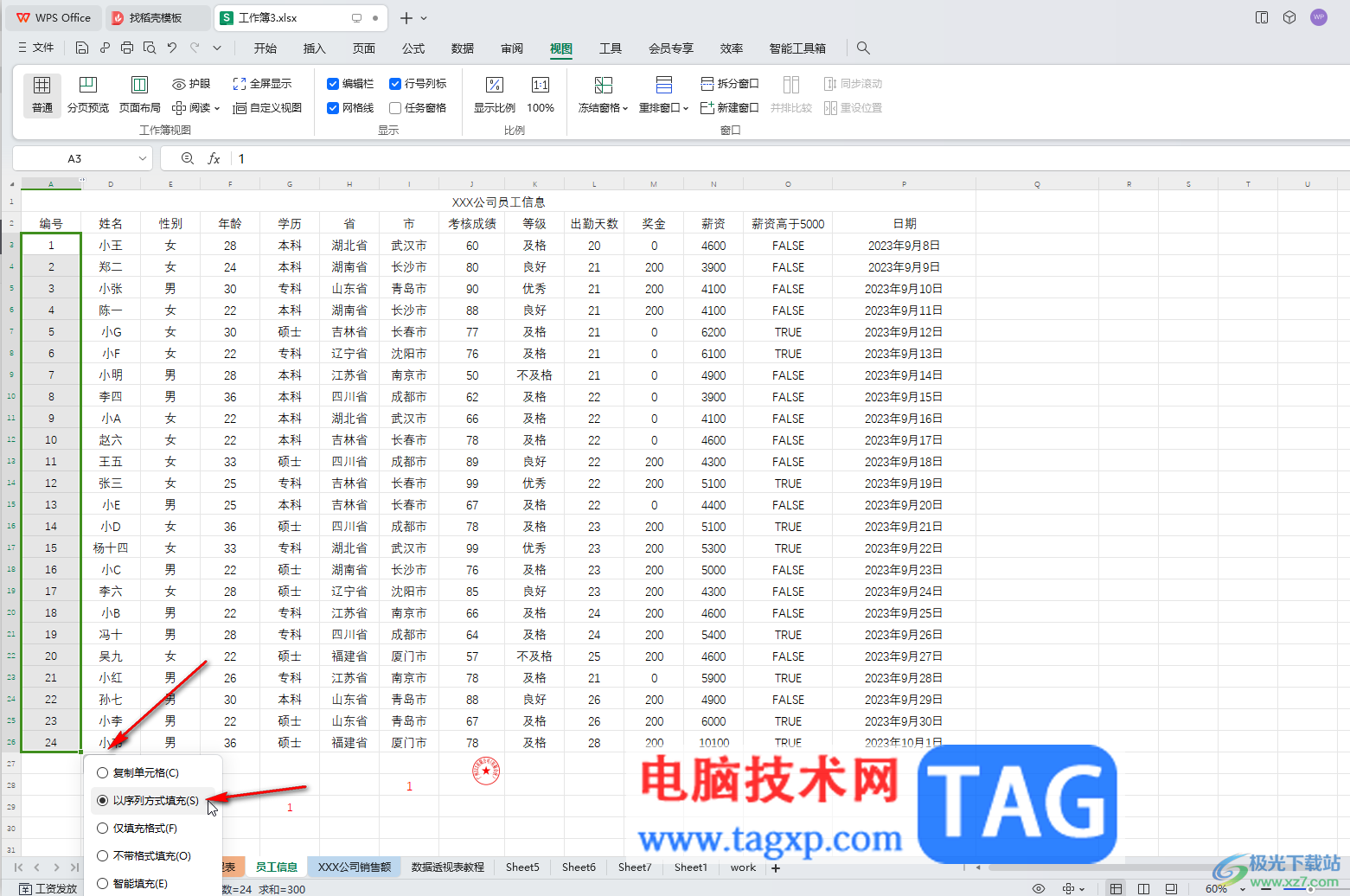Expand the 重排窗口 arrange windows dropdown
The image size is (1350, 896).
(x=686, y=109)
